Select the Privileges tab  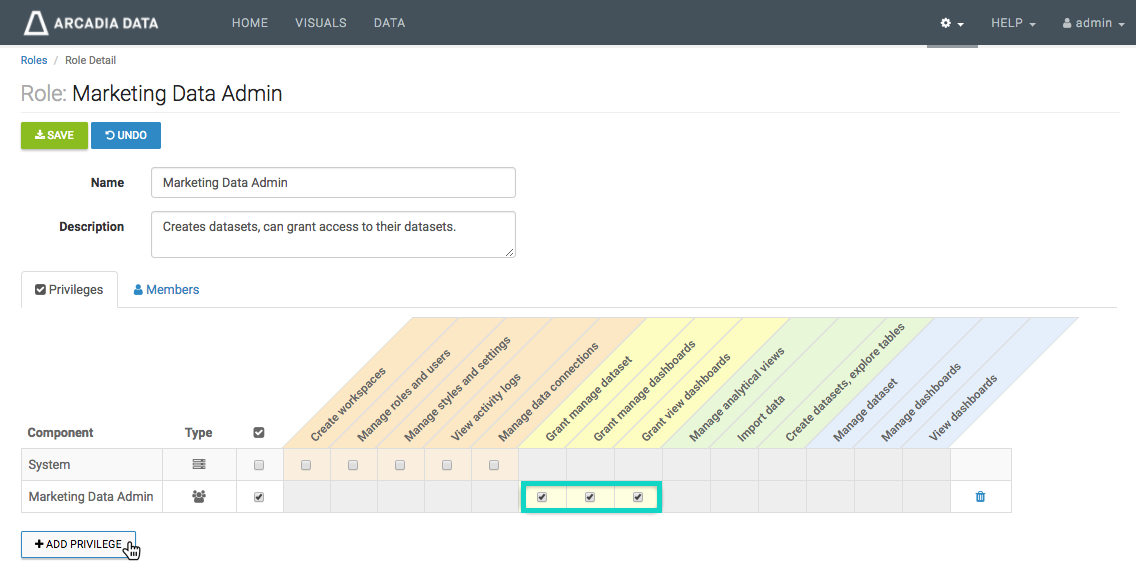(69, 290)
